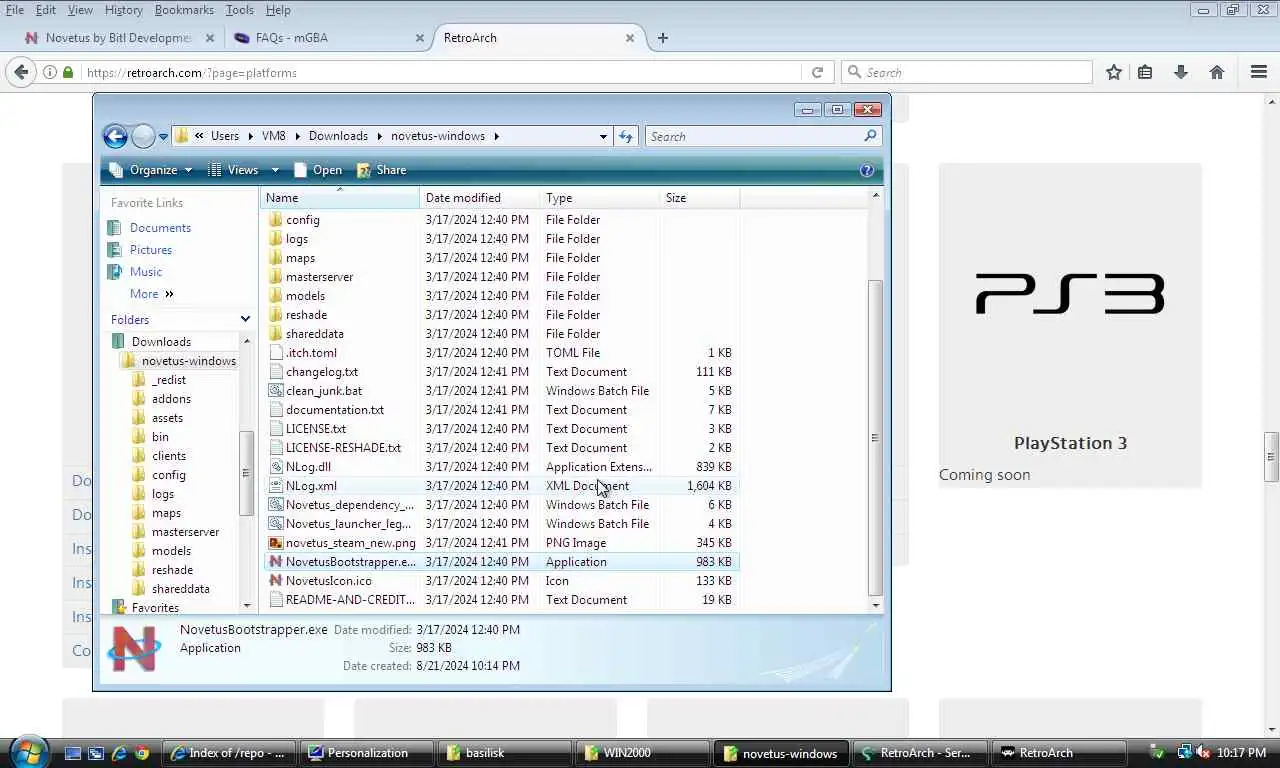This screenshot has width=1280, height=768.
Task: Sort by the Name column header
Action: [x=340, y=198]
